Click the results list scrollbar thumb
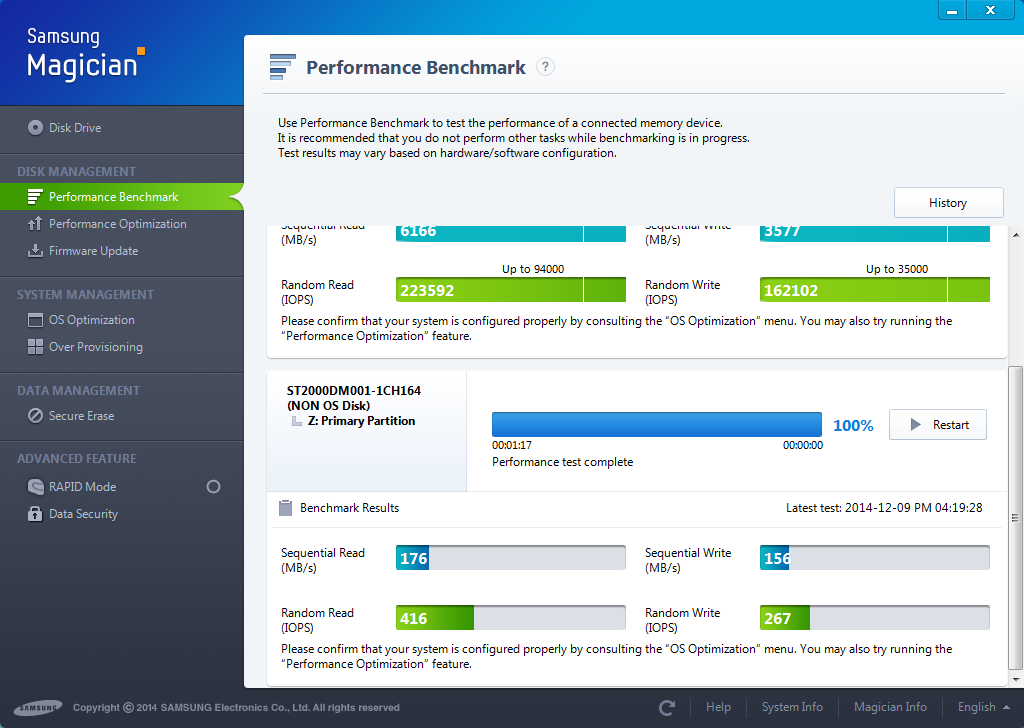1024x728 pixels. point(1016,518)
